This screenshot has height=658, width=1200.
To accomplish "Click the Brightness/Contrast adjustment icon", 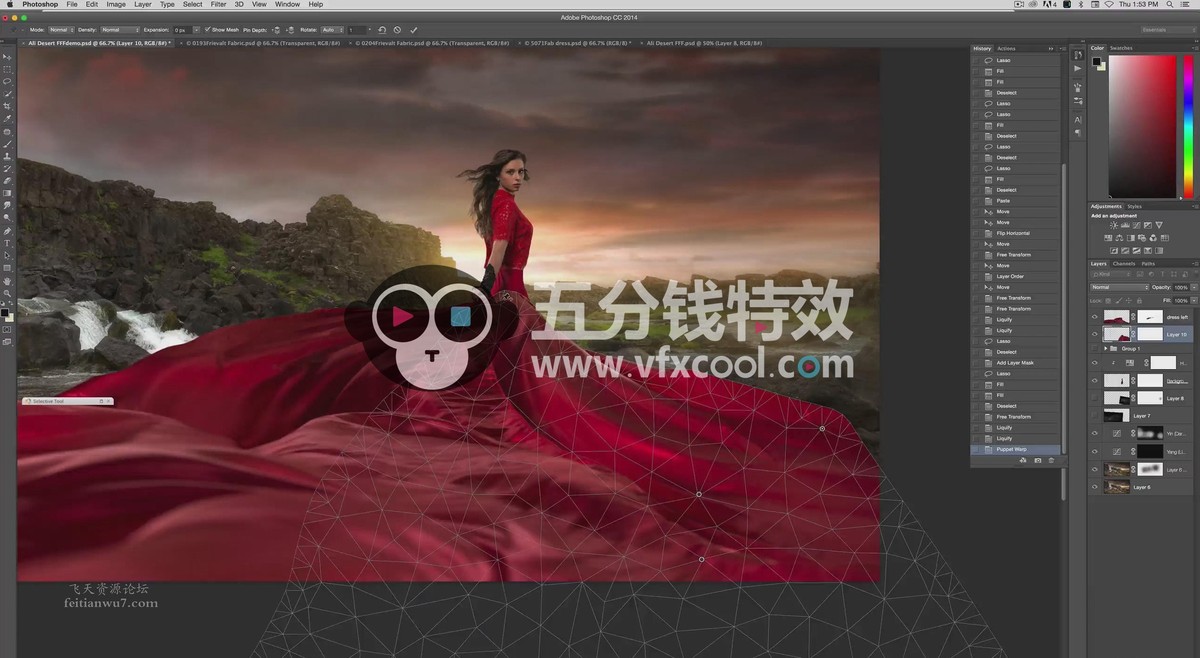I will [1112, 226].
